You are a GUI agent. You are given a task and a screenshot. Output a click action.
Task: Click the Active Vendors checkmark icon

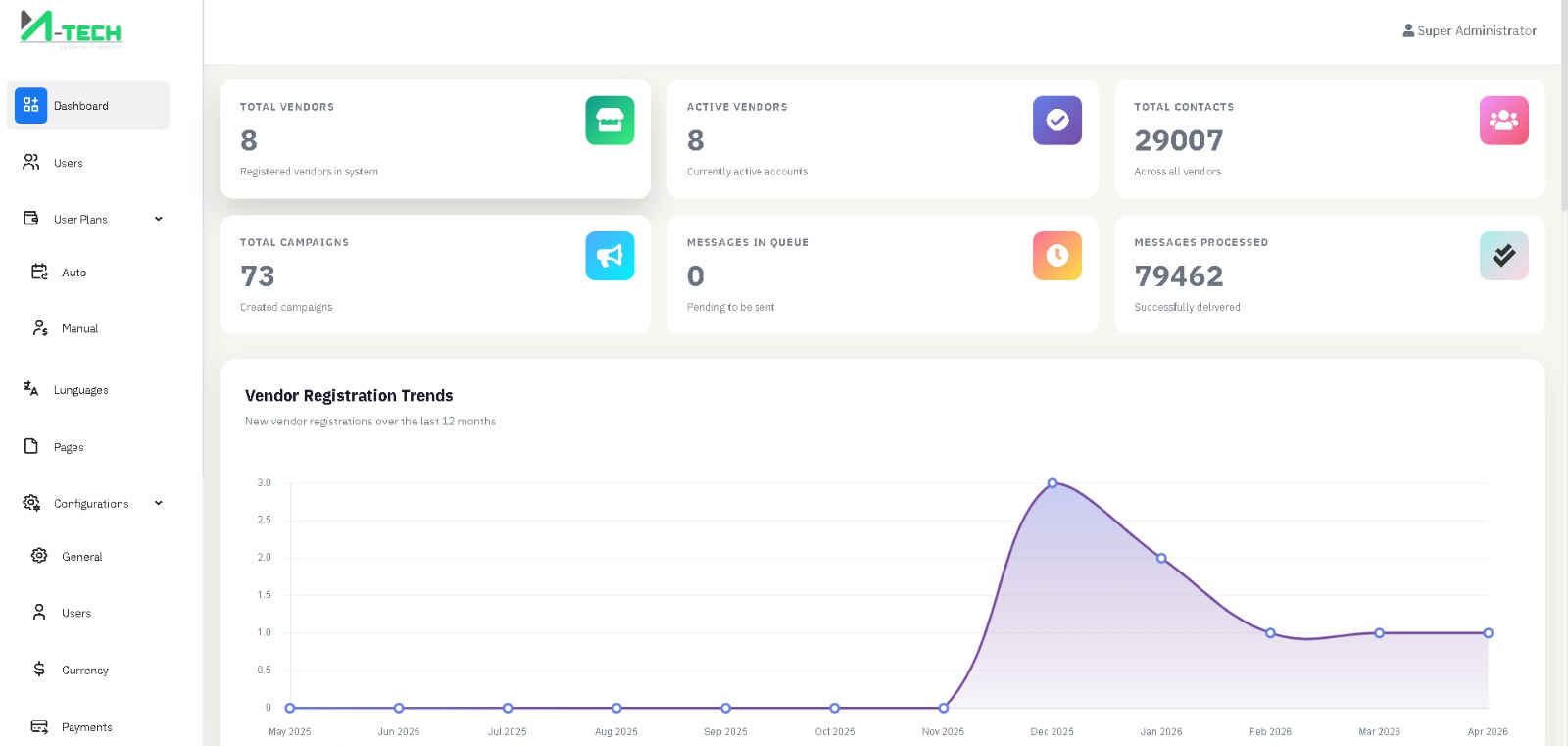coord(1056,121)
